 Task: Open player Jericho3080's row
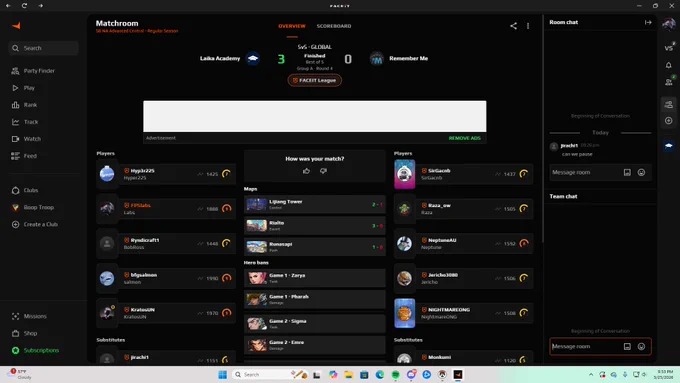tap(464, 278)
